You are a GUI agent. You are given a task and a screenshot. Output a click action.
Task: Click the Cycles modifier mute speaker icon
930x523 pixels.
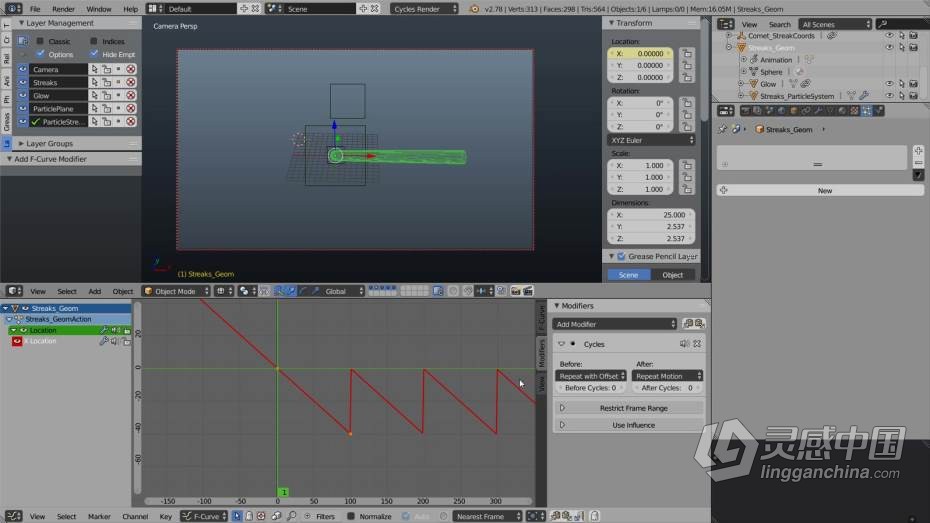point(684,344)
